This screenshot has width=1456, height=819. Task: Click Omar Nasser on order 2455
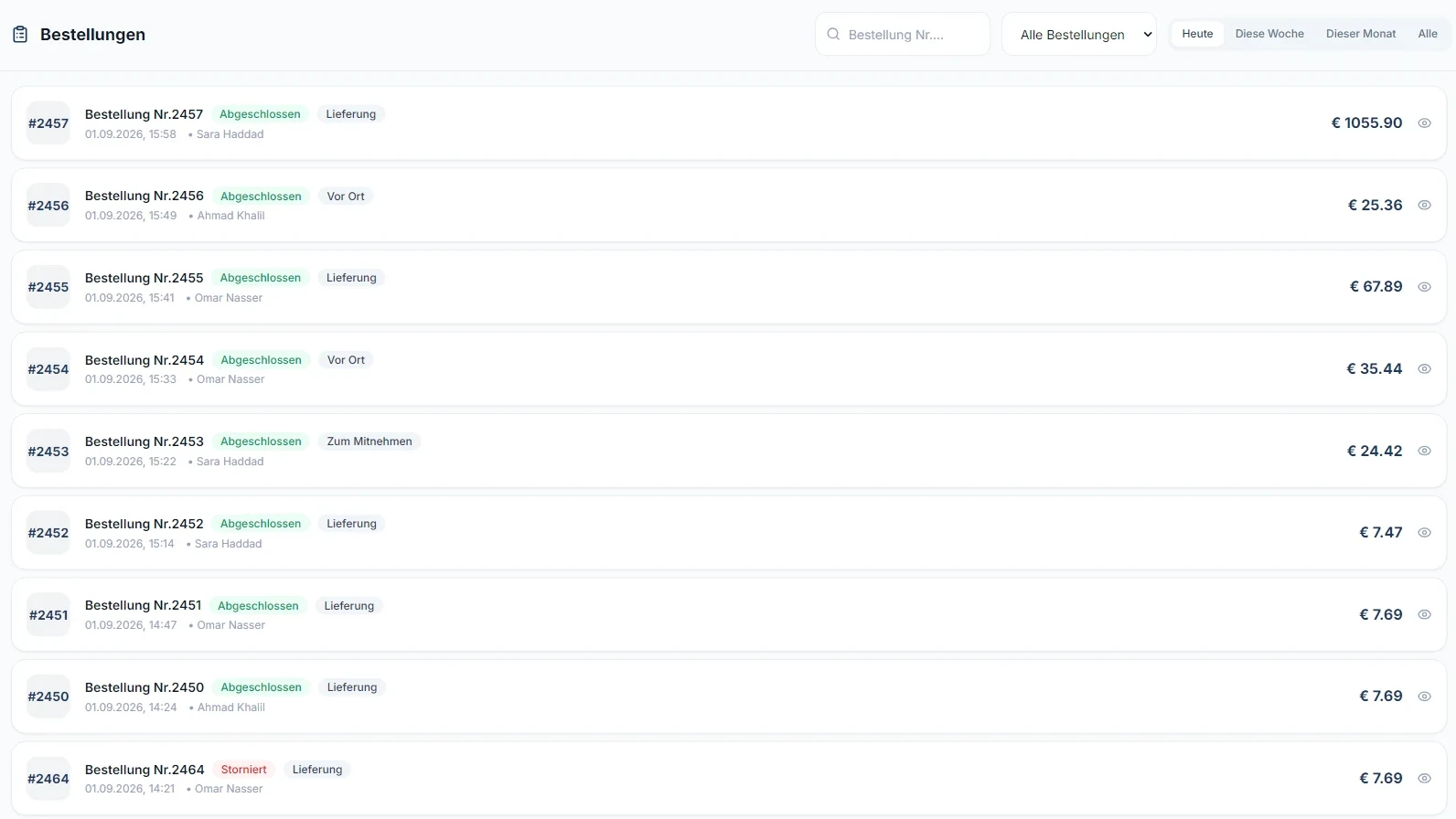click(228, 298)
